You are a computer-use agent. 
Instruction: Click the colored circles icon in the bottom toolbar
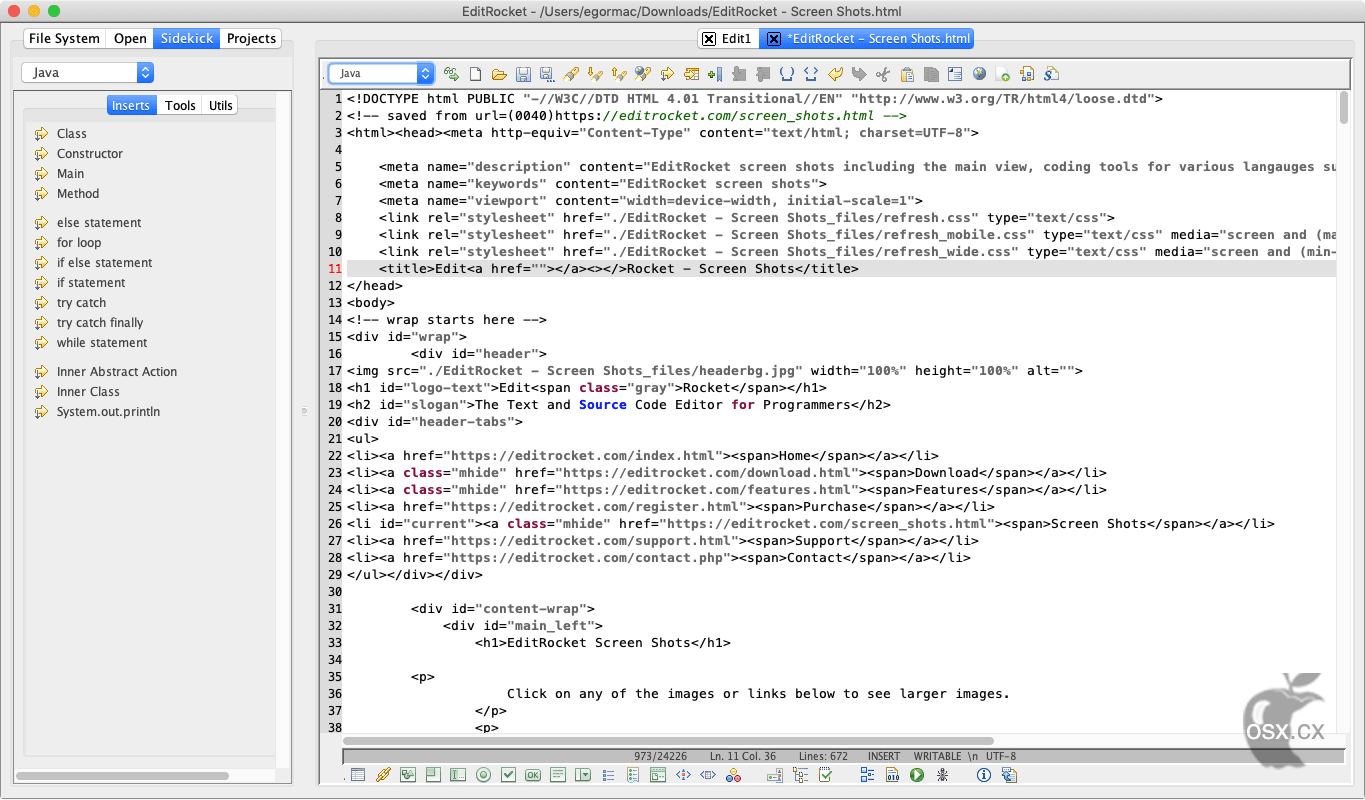pos(733,775)
